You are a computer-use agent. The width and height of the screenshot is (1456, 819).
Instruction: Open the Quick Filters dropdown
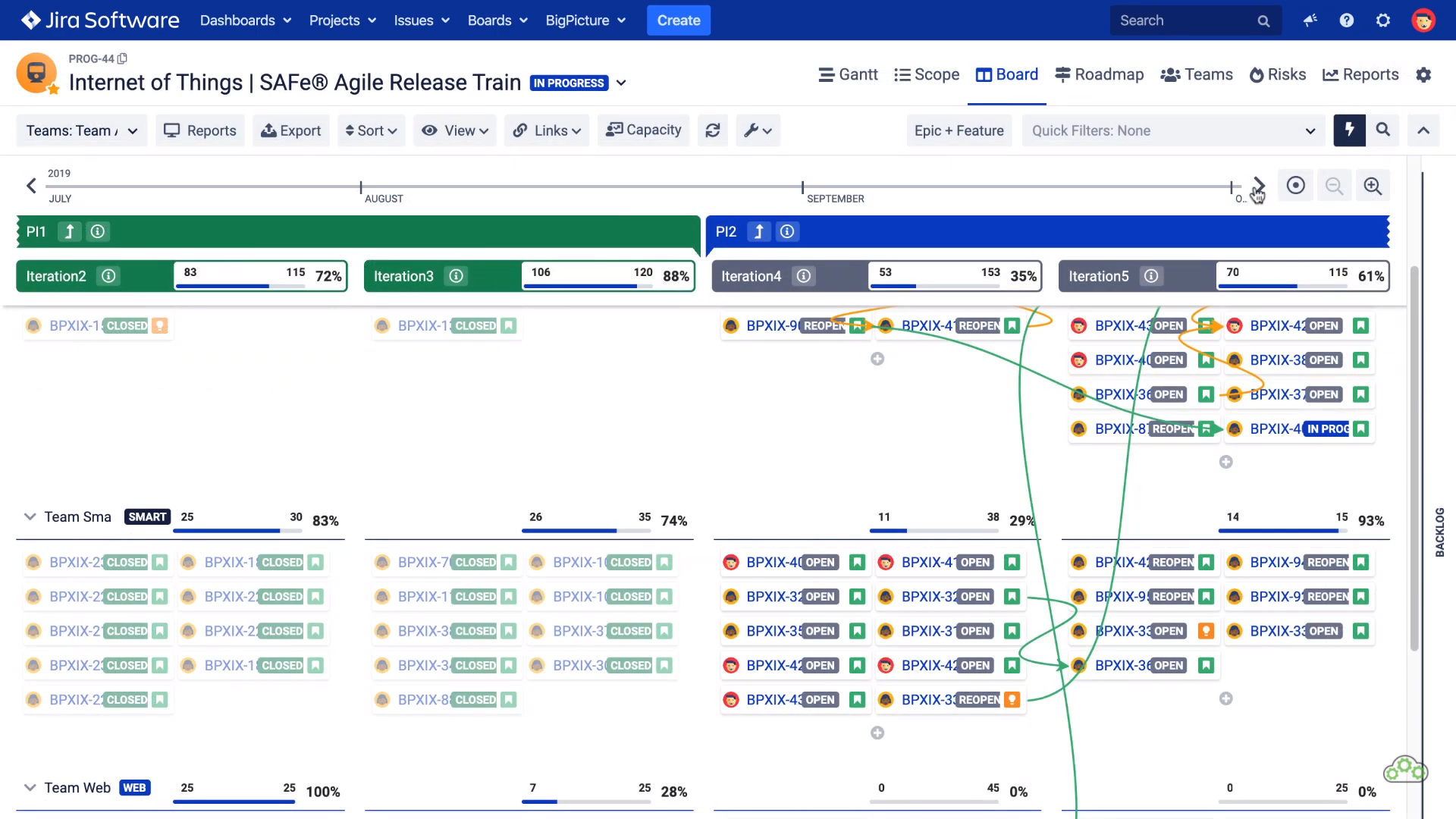click(1172, 130)
